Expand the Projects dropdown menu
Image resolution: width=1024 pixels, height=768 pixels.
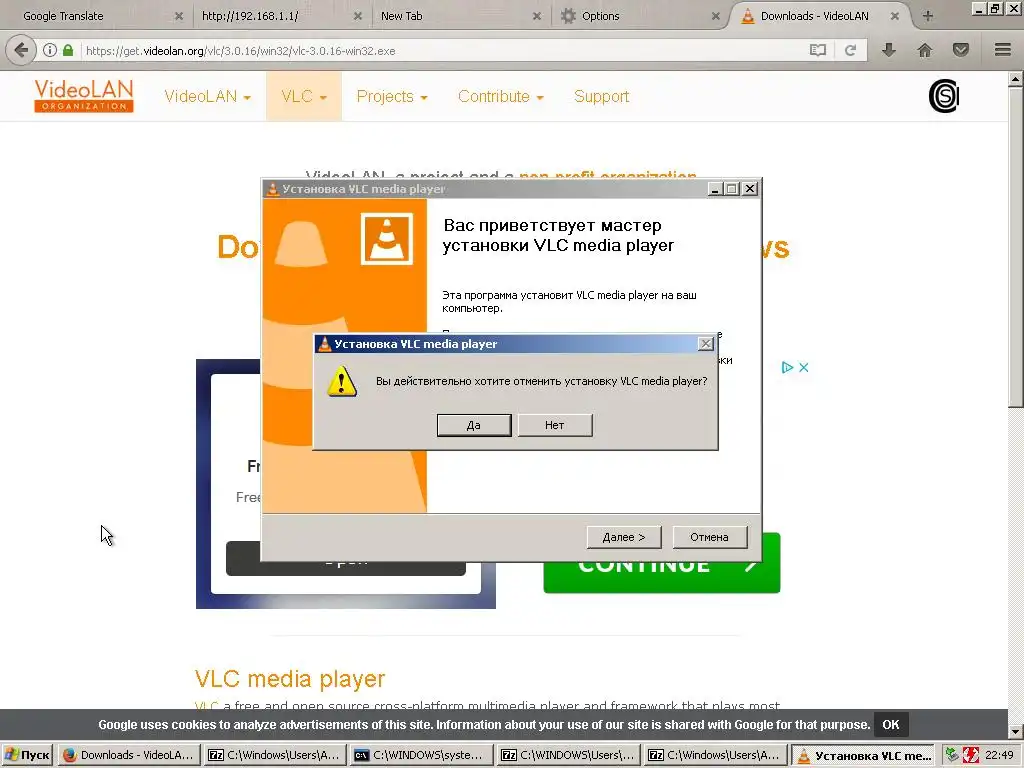392,97
